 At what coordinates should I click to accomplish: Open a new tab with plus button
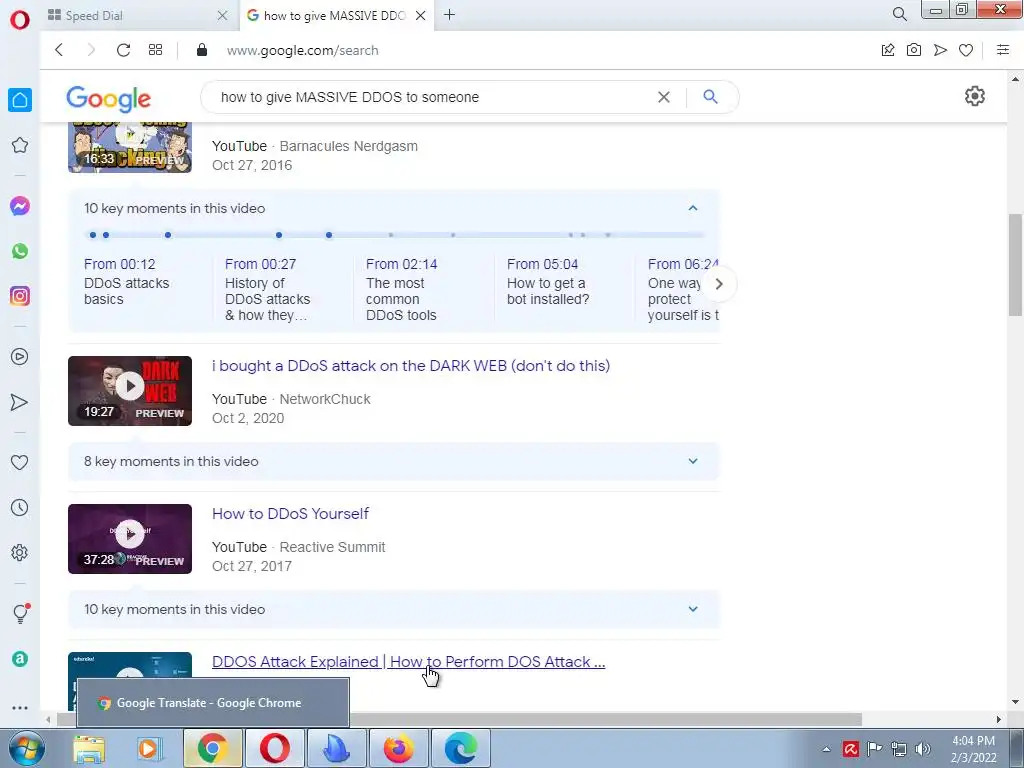click(449, 14)
